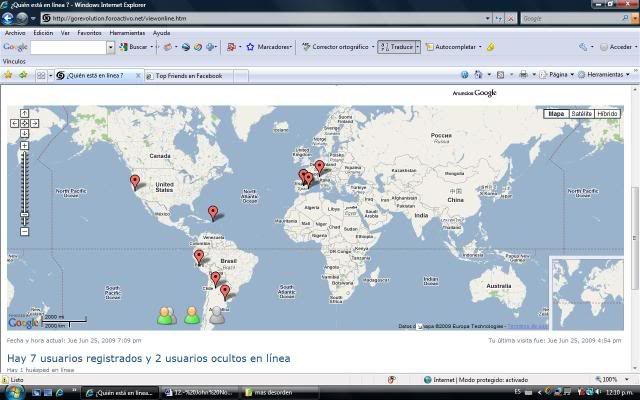
Task: Click the map zoom slider handle
Action: coord(24,215)
